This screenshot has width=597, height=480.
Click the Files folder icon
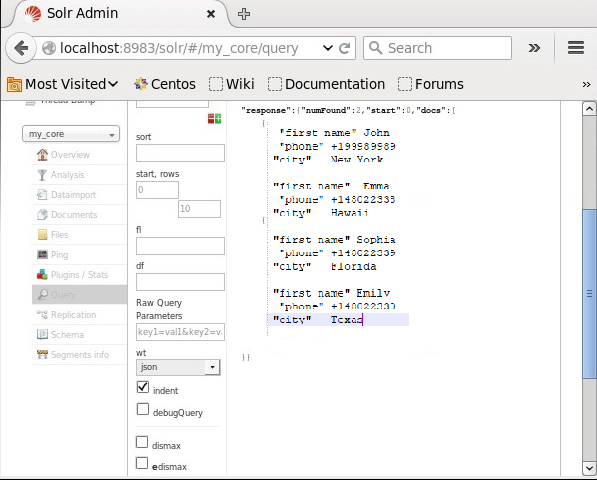click(x=42, y=234)
